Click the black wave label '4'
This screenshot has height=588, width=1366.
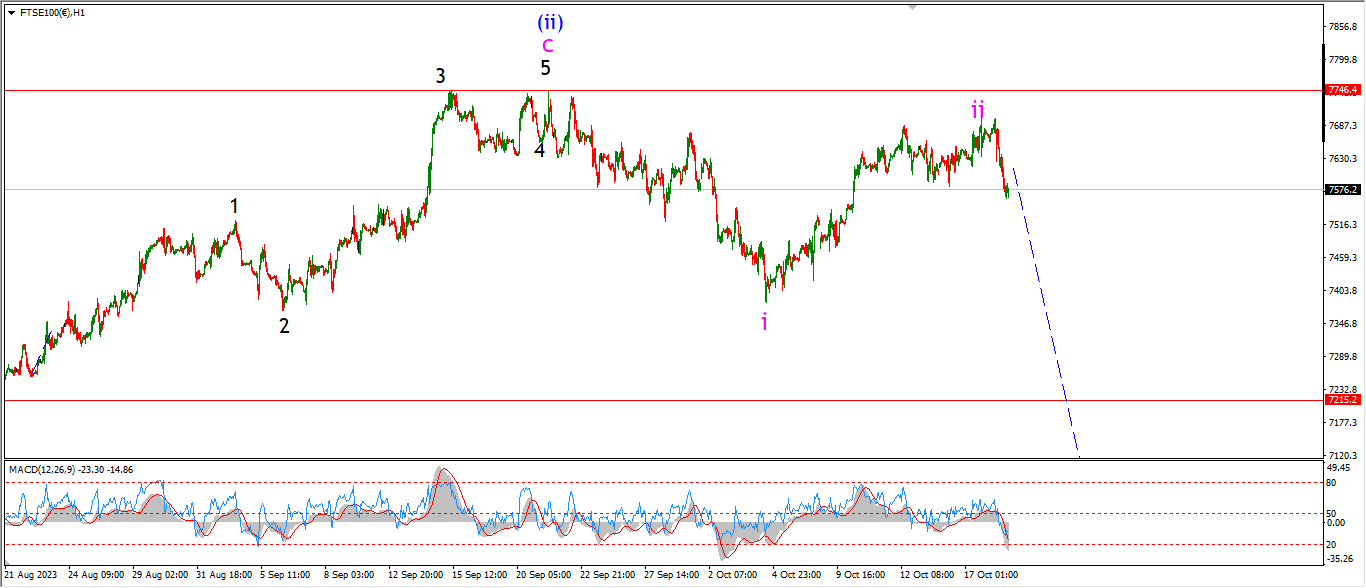(x=539, y=150)
